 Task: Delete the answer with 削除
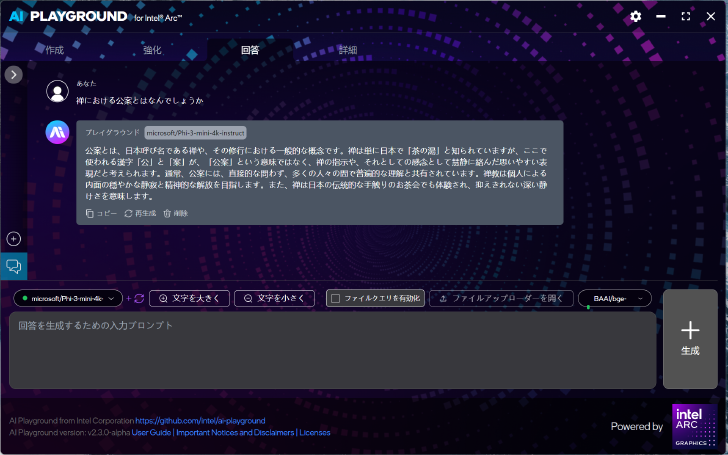pos(176,214)
